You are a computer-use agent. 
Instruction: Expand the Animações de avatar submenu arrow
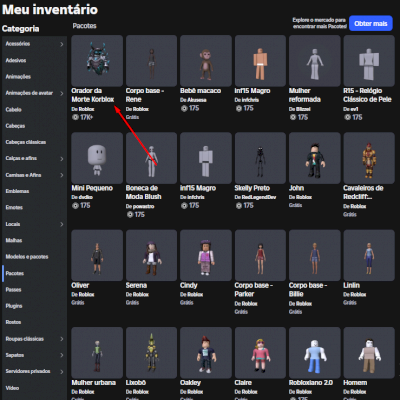(62, 93)
